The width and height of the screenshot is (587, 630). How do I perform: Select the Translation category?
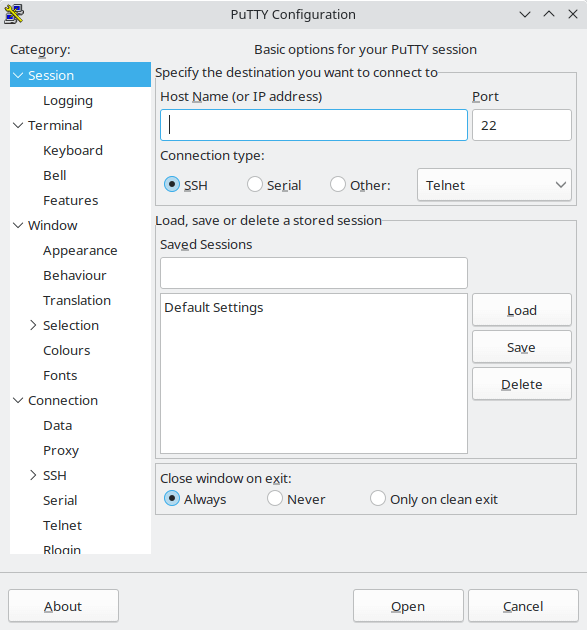(77, 301)
